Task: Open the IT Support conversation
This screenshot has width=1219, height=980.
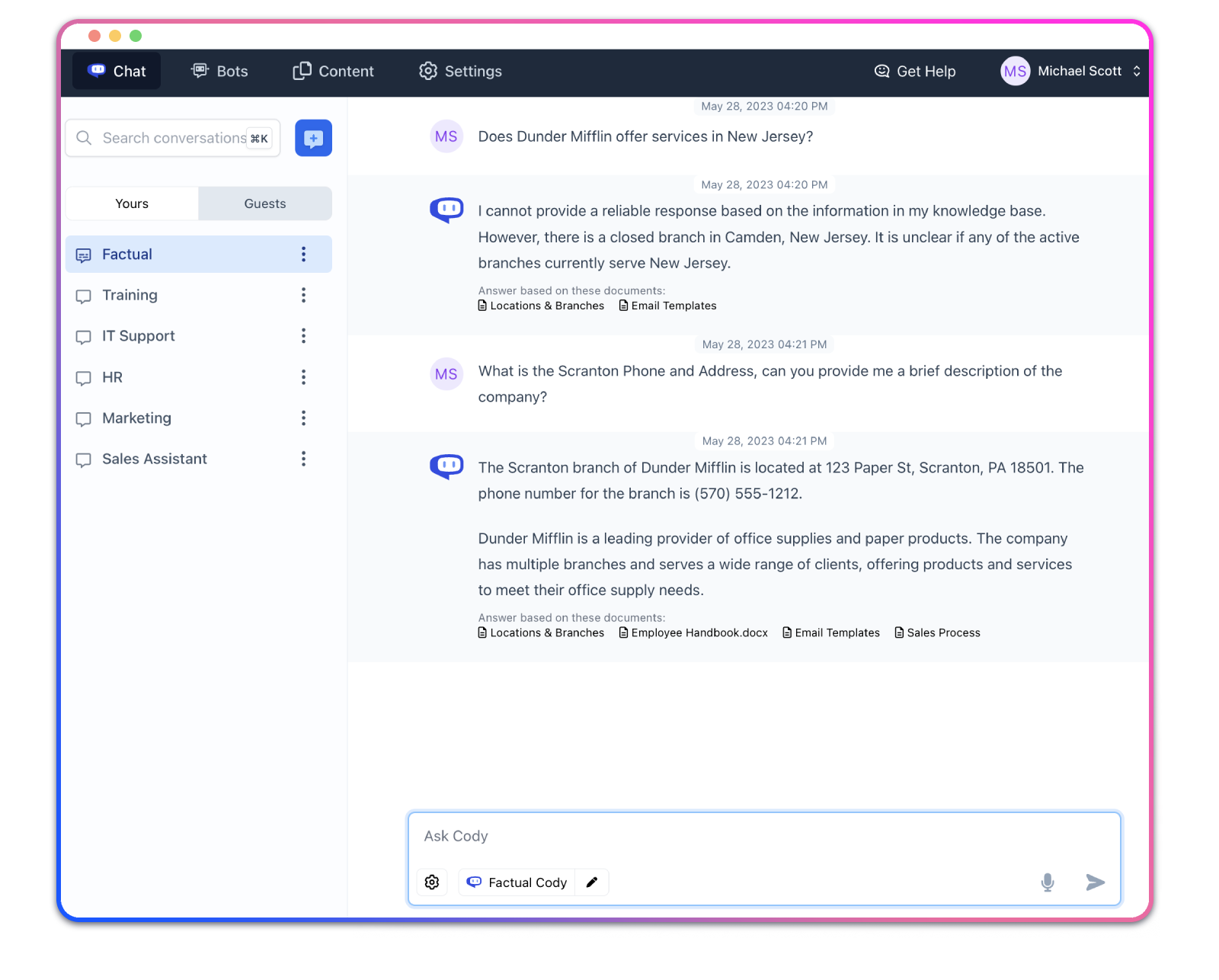Action: (x=199, y=336)
